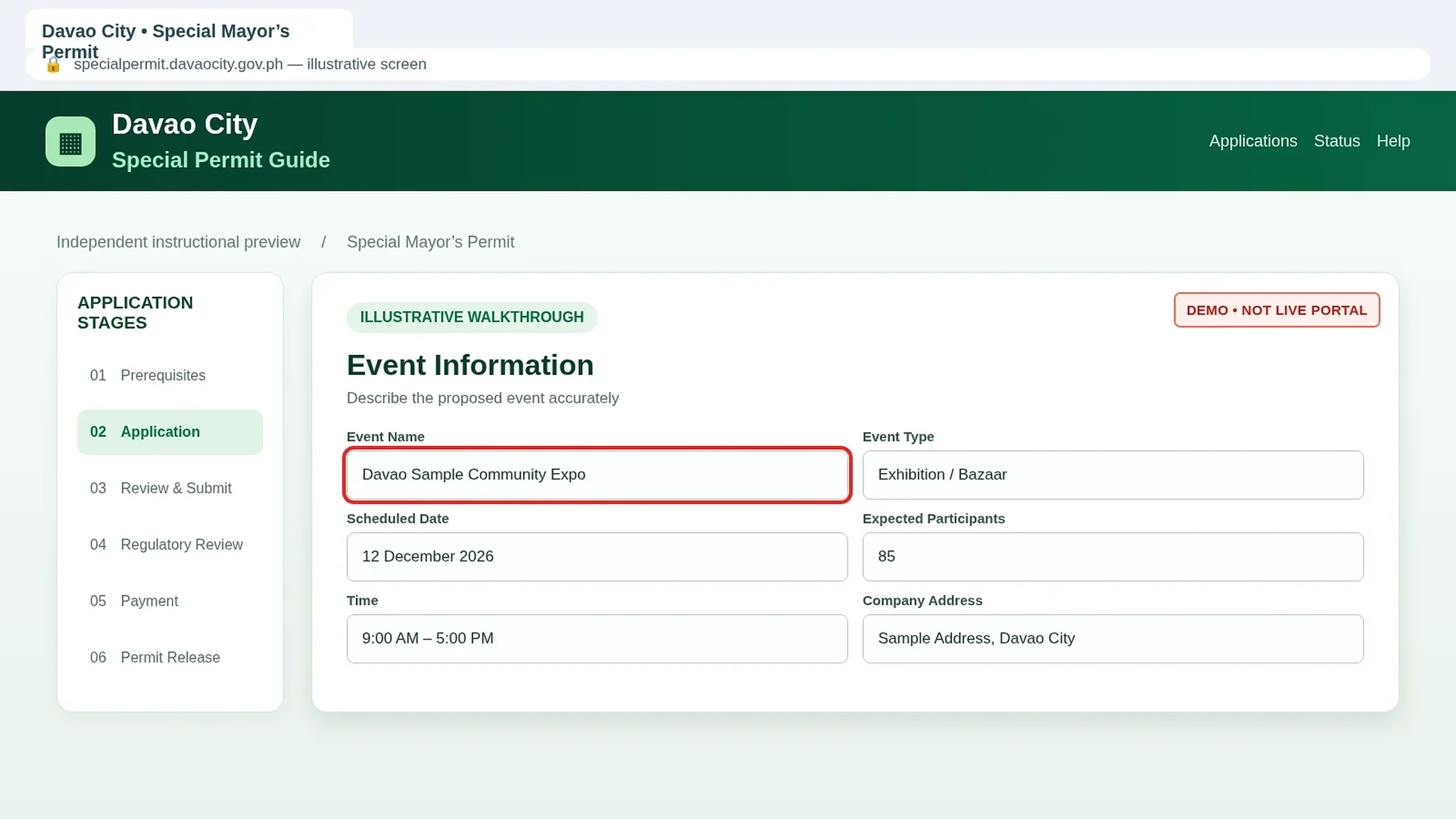Go to stage 01 Prerequisites

click(170, 375)
